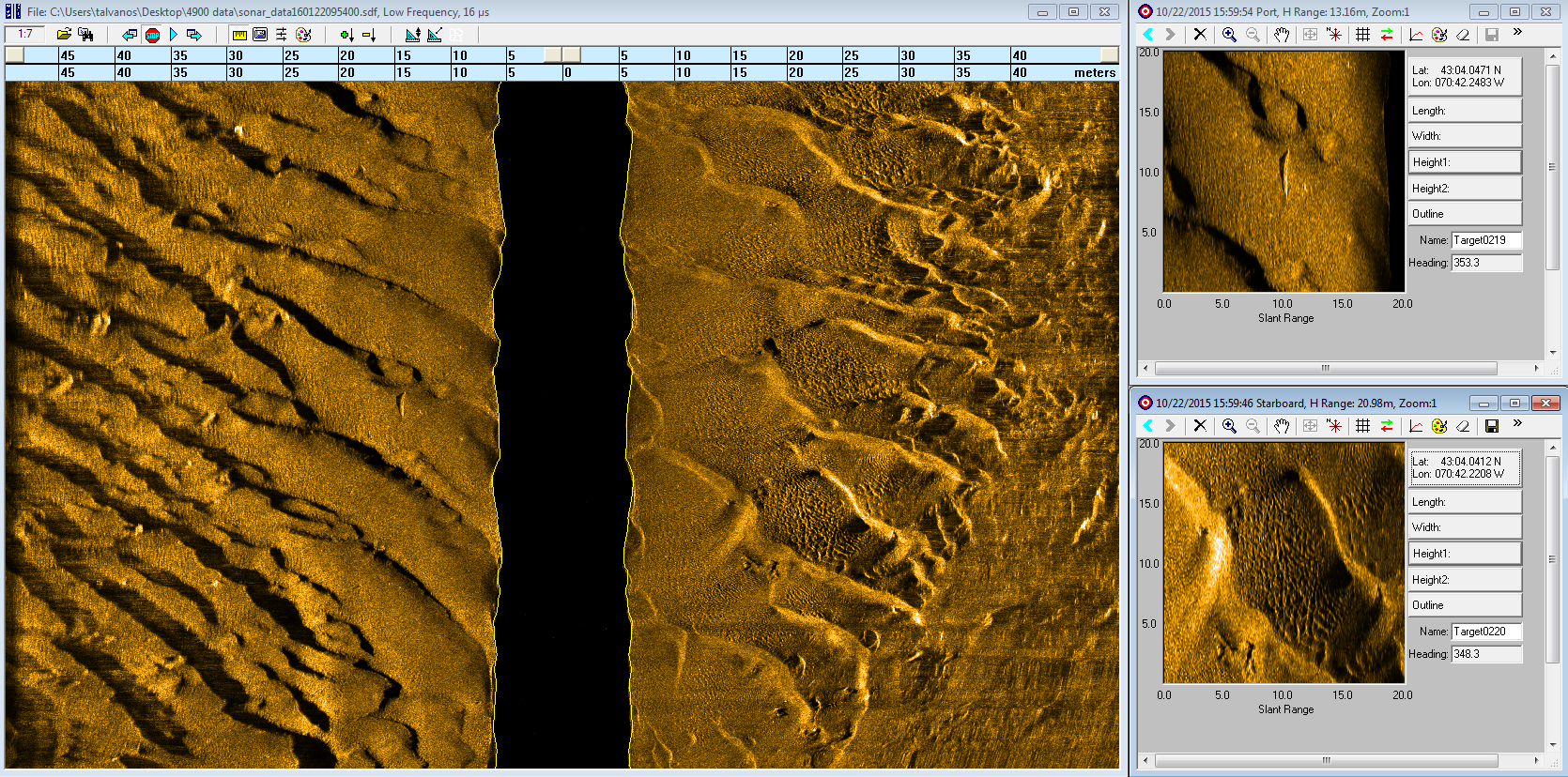Go to previous target in Starboard window
Image resolution: width=1568 pixels, height=777 pixels.
tap(1148, 426)
